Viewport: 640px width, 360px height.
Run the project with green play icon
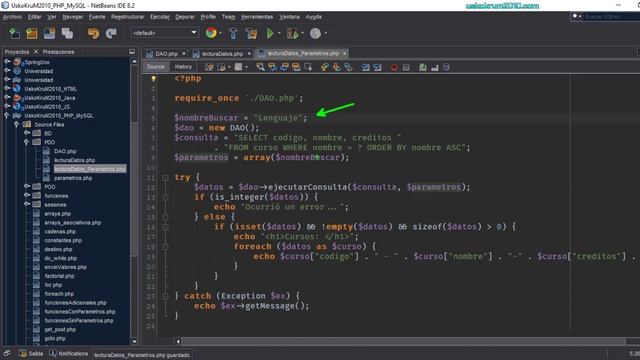point(270,33)
